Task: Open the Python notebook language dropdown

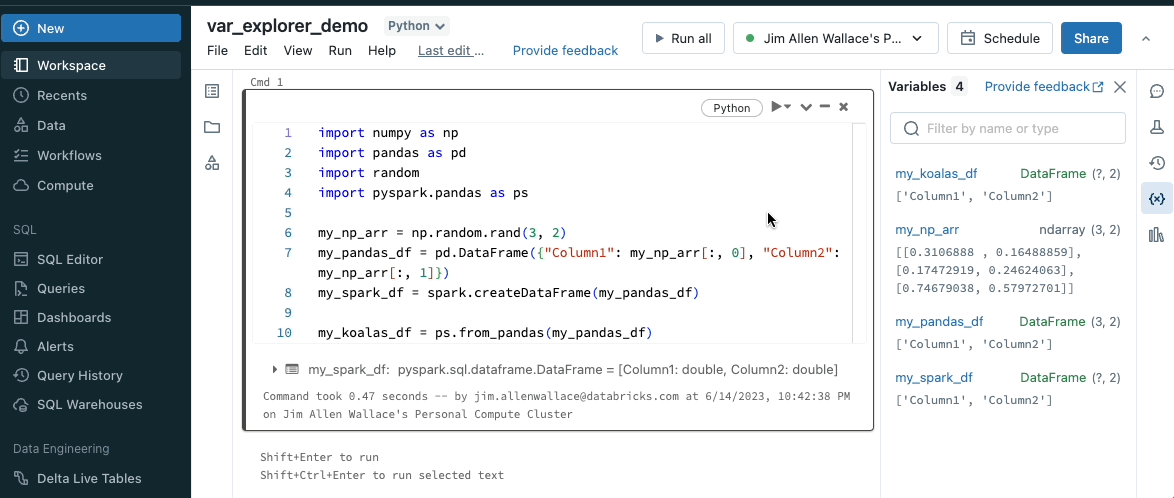Action: (x=417, y=26)
